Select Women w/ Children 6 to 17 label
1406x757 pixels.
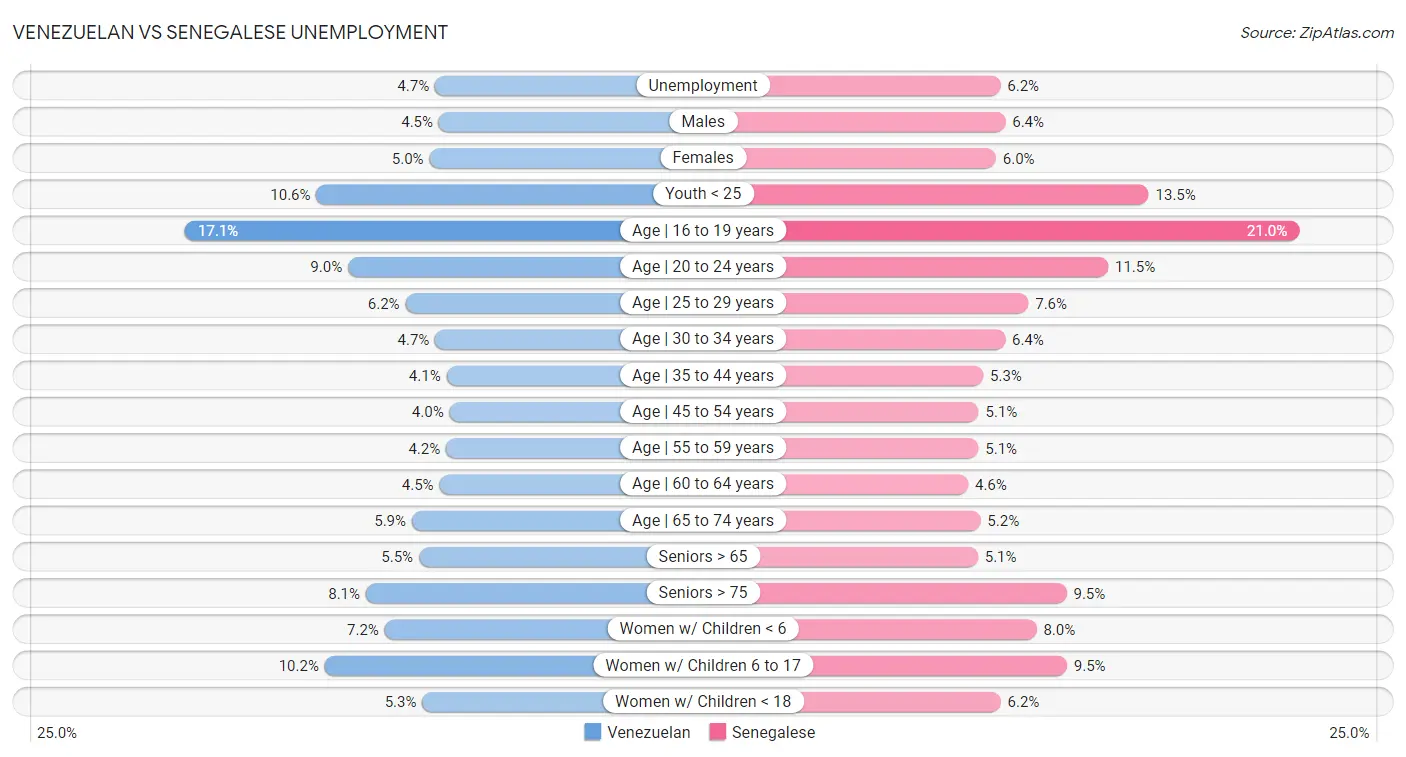tap(703, 665)
